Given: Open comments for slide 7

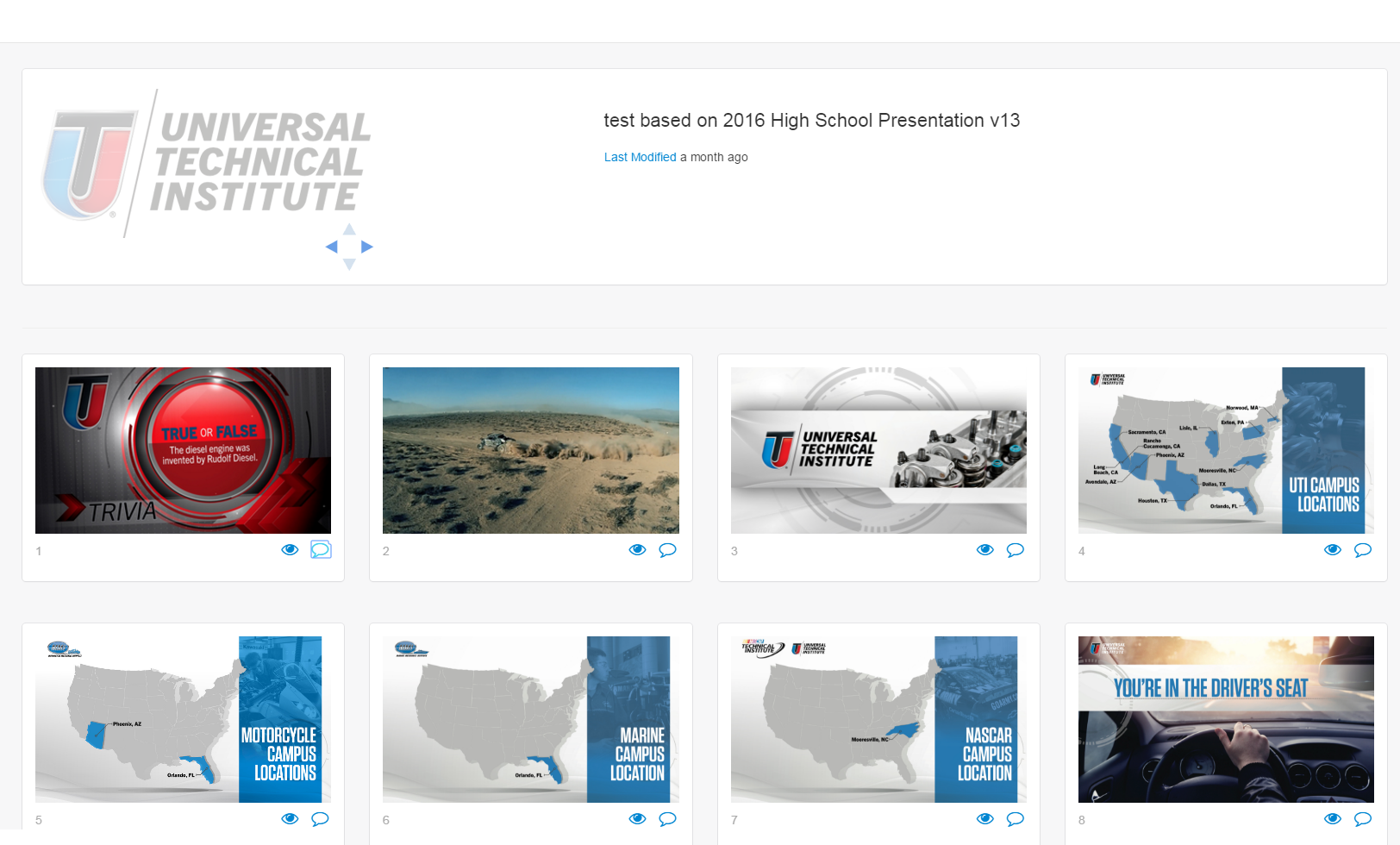Looking at the screenshot, I should 1016,819.
